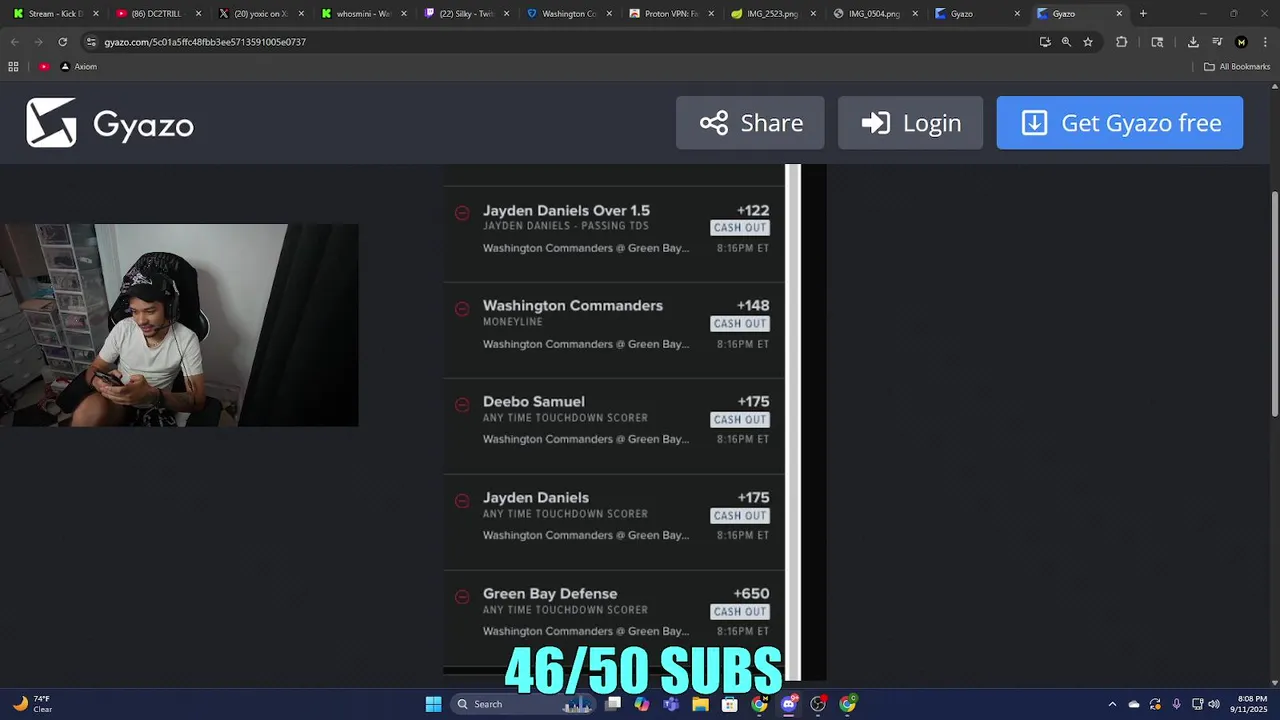Open File Explorer from the taskbar
Screen dimensions: 1280x720
[x=701, y=704]
